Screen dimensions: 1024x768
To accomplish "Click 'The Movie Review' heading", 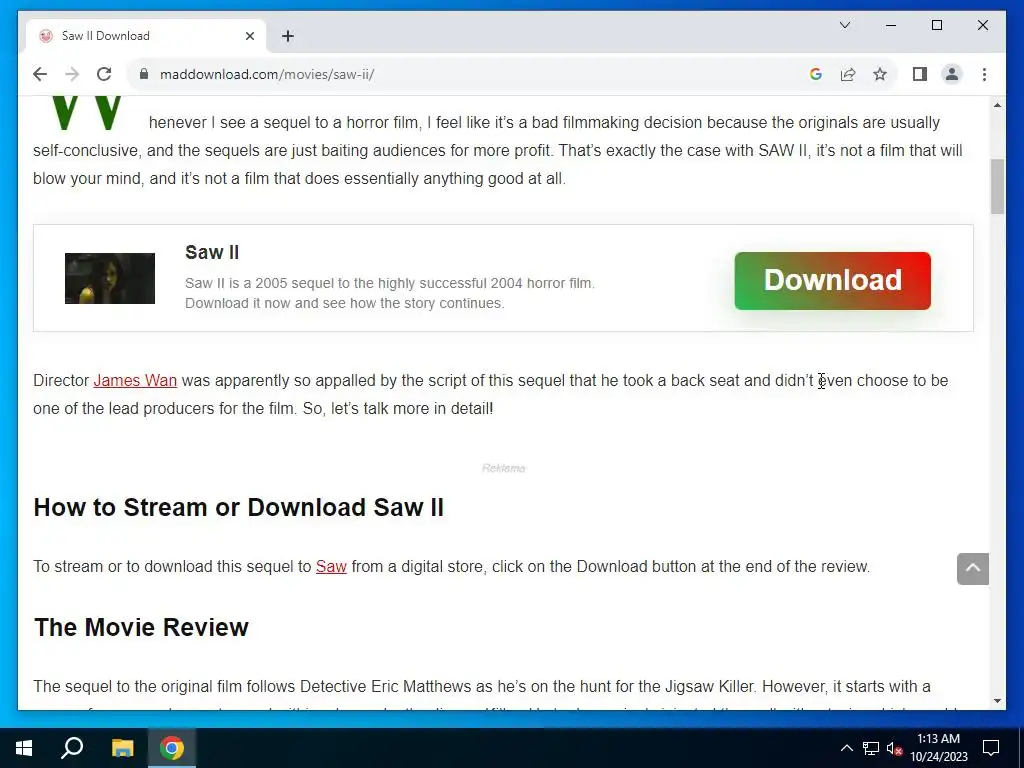I will 141,627.
